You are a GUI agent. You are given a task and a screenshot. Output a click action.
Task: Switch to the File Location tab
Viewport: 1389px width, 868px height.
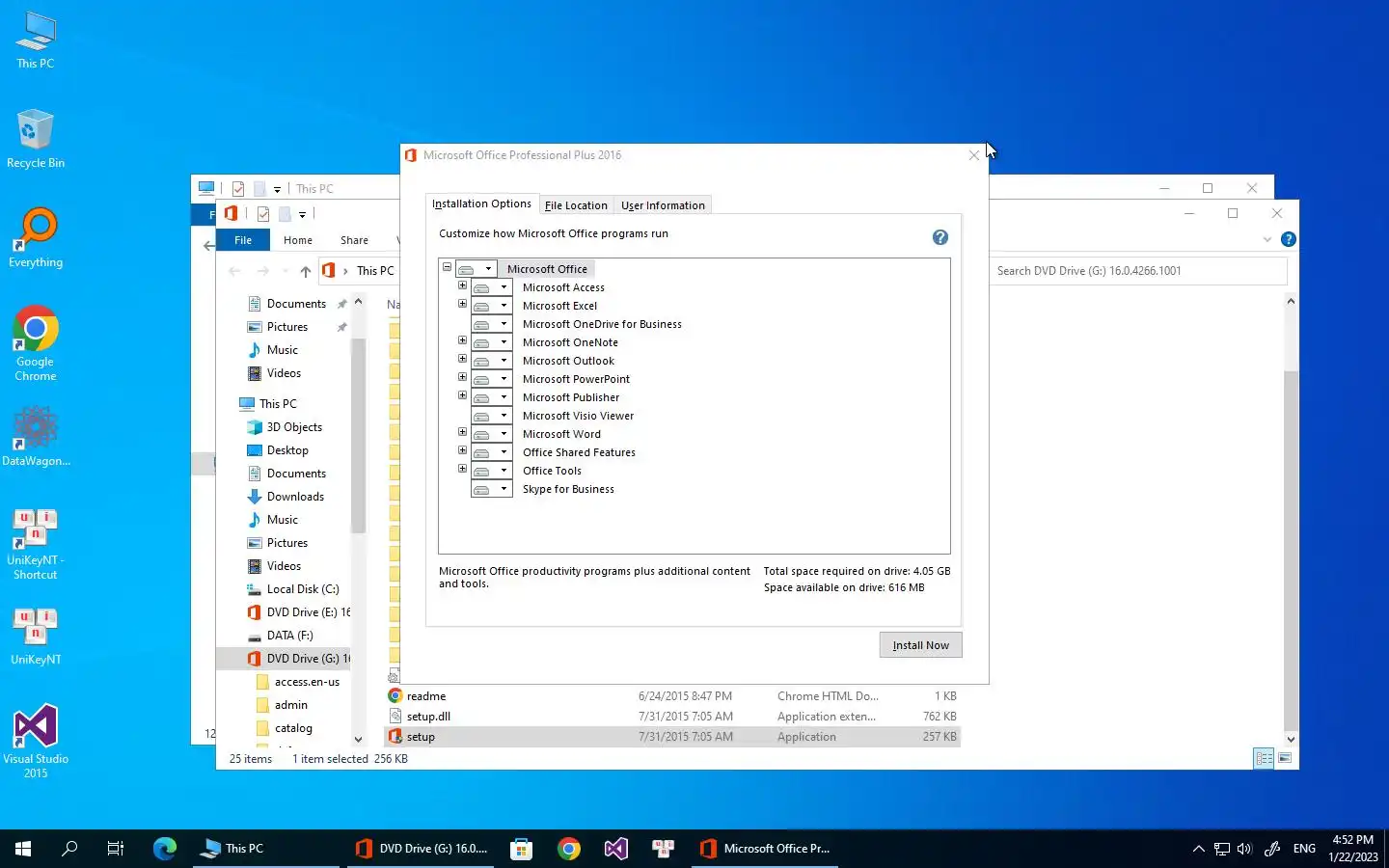pos(576,205)
